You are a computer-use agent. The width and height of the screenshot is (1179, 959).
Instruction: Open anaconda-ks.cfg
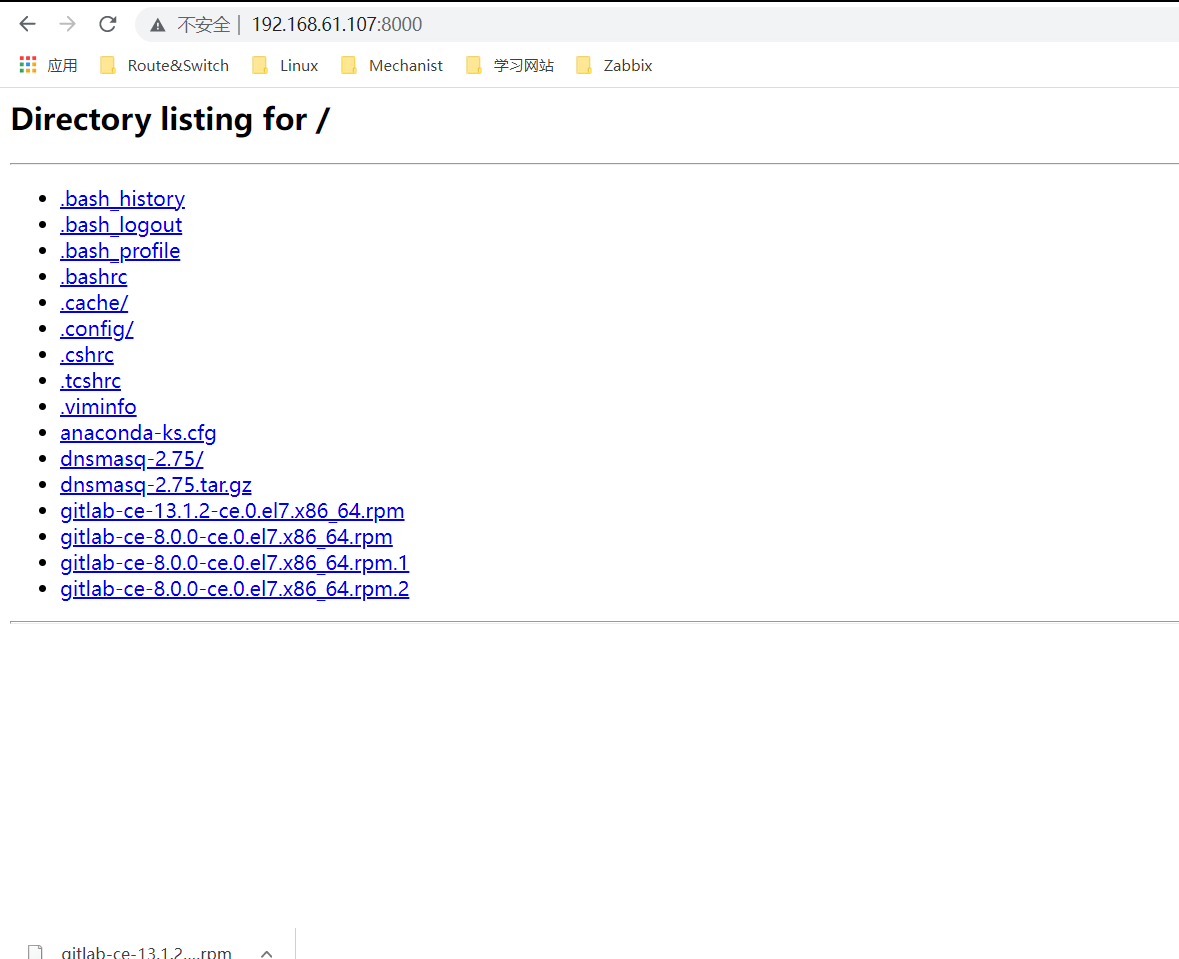tap(138, 432)
